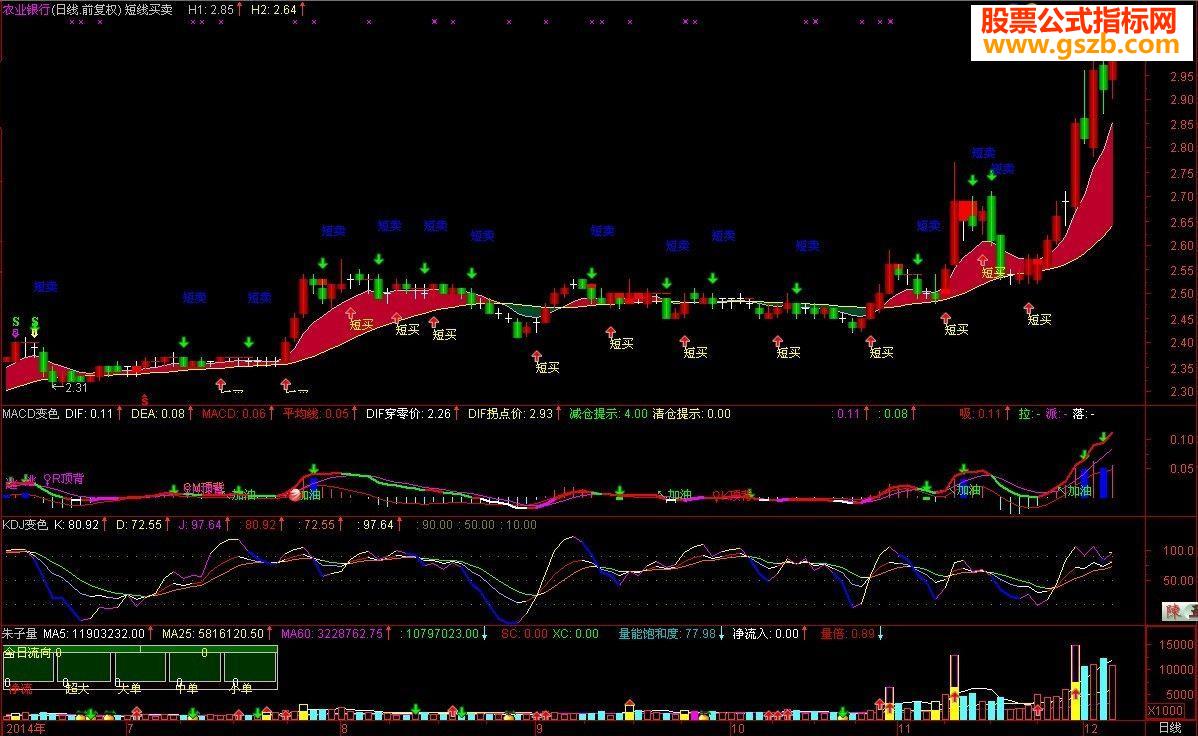1198x736 pixels.
Task: Click the purple MA60: 3228762.75 value
Action: 332,634
